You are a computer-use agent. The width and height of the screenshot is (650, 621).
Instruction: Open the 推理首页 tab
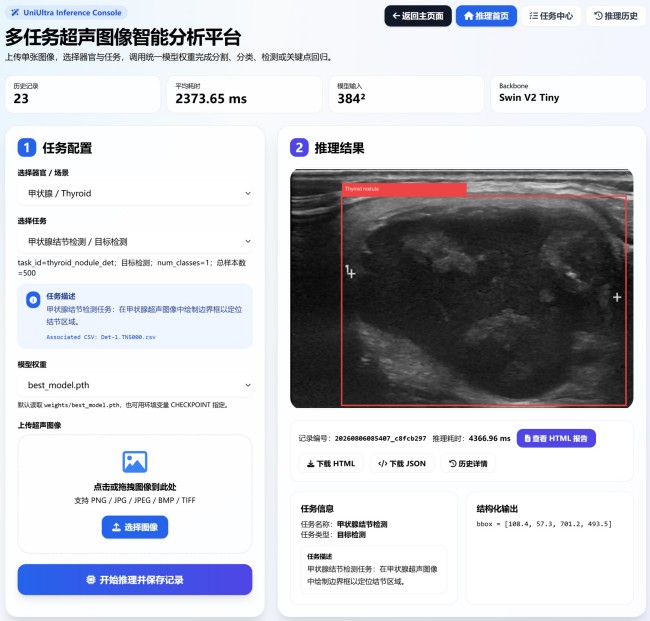(x=486, y=16)
